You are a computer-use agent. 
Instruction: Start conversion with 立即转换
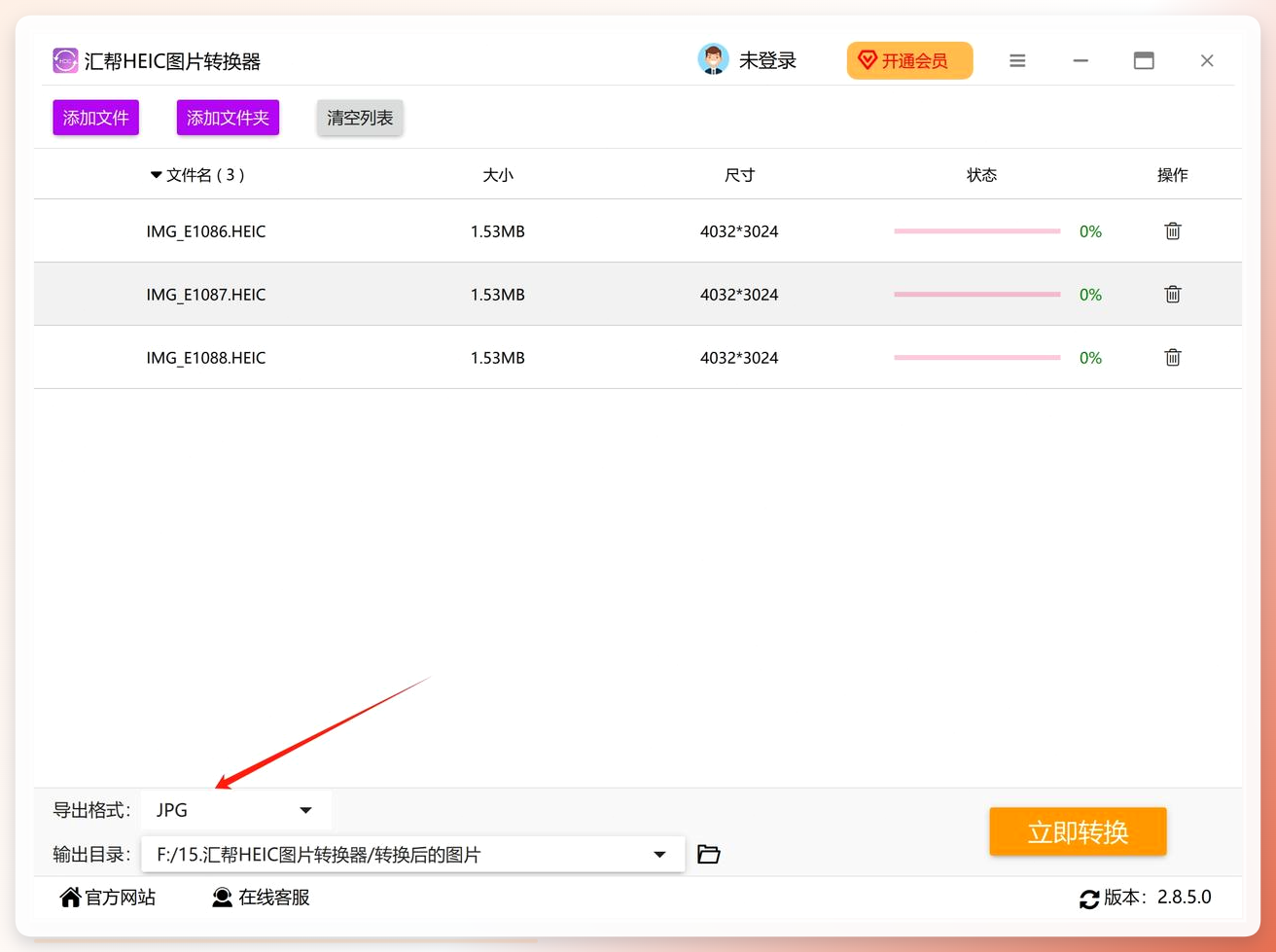click(x=1078, y=831)
